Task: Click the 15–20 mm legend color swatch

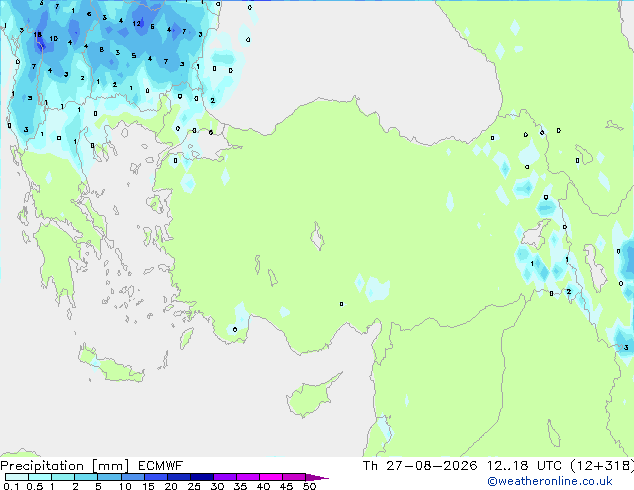Action: tap(155, 477)
